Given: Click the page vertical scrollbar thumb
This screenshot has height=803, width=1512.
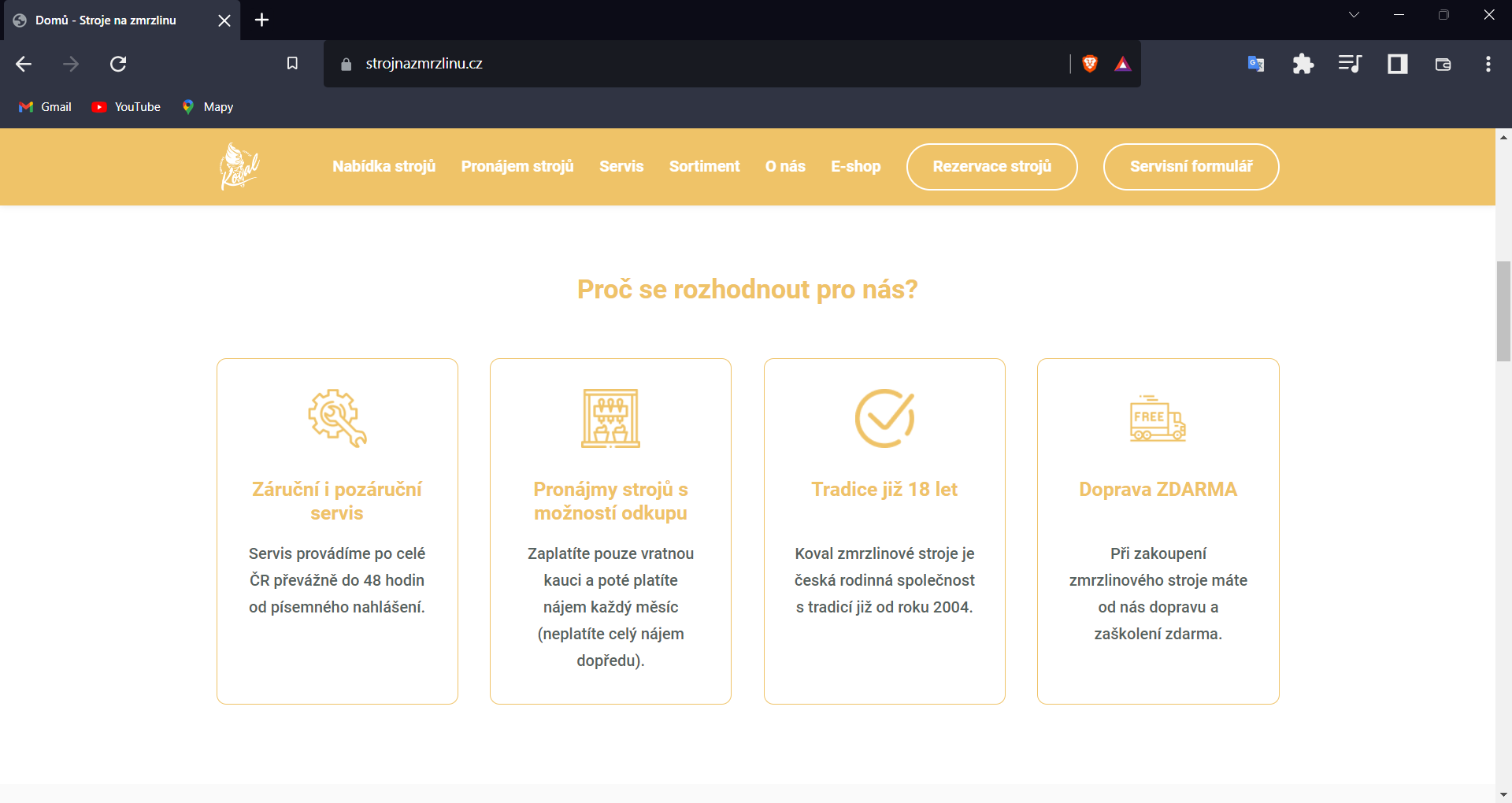Looking at the screenshot, I should point(1503,312).
